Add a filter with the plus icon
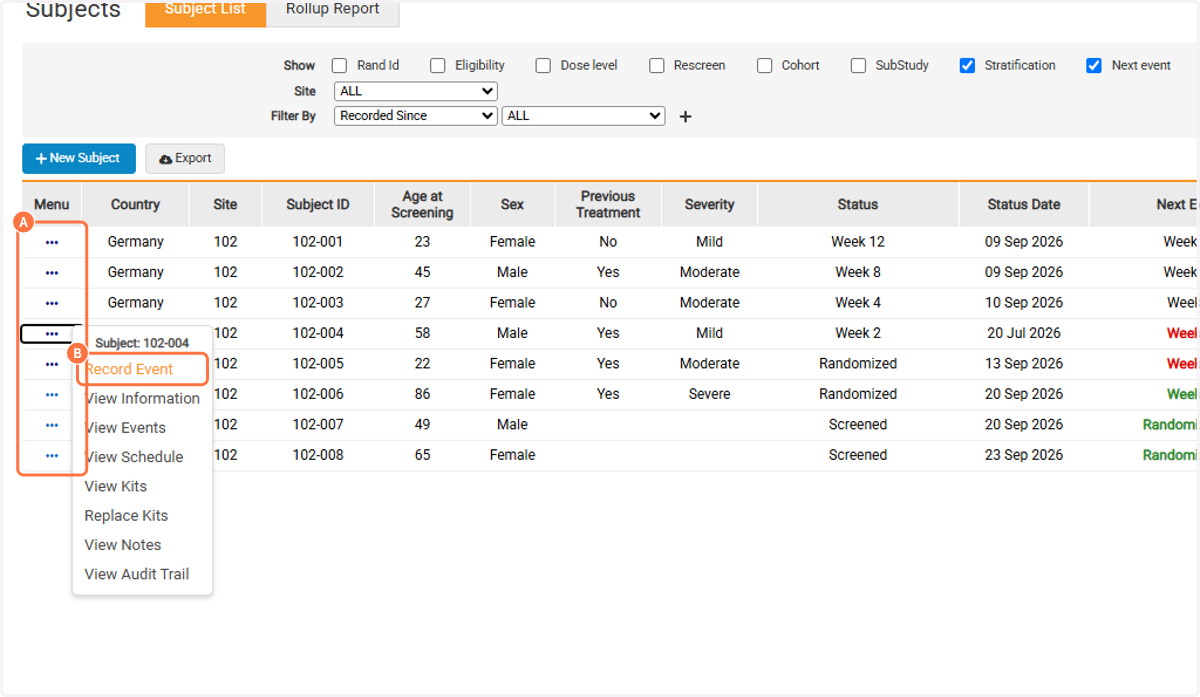Screen dimensions: 1200x697 (685, 116)
